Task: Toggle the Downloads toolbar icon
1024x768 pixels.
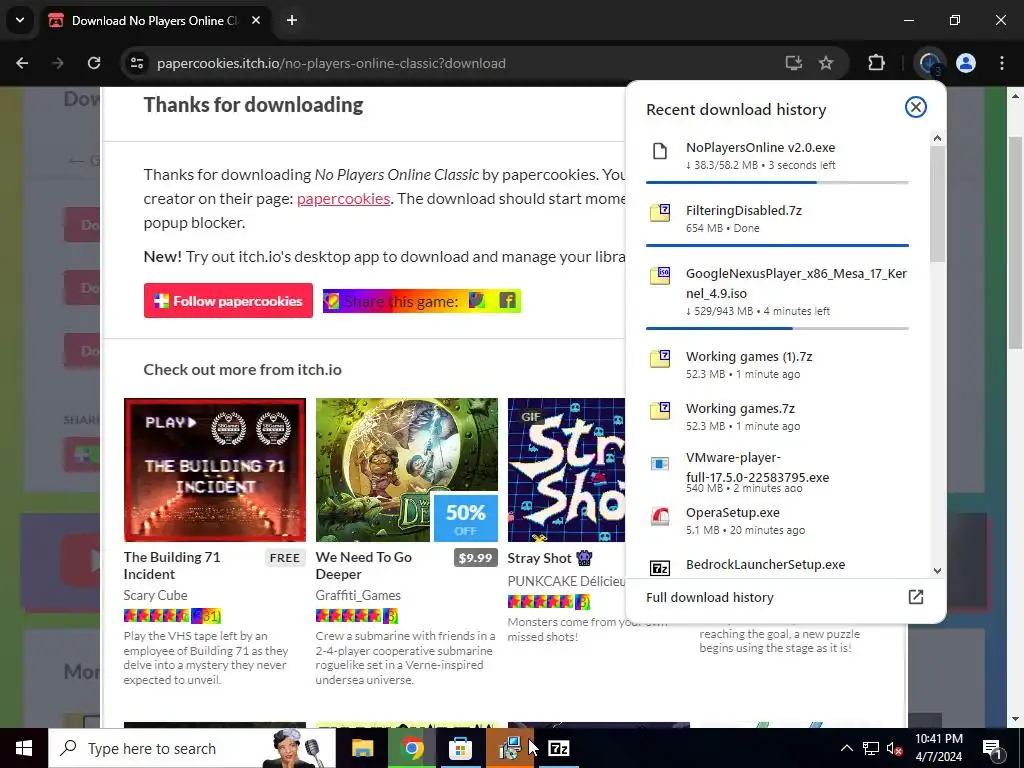Action: click(x=929, y=63)
